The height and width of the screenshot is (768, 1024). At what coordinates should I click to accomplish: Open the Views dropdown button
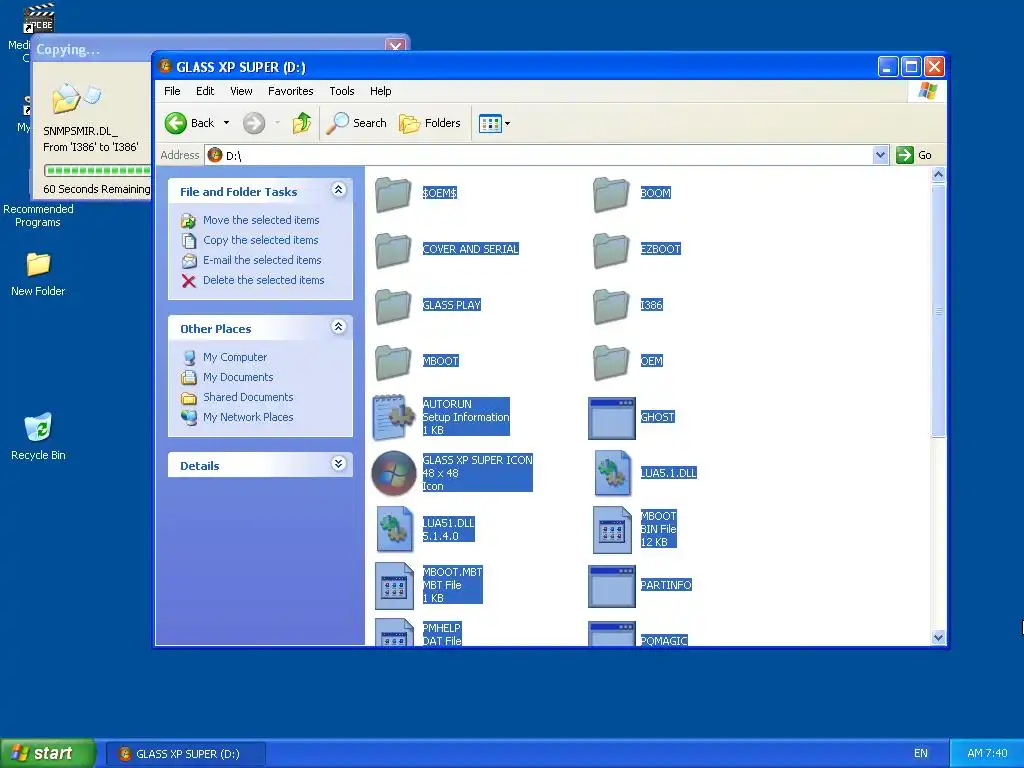494,123
